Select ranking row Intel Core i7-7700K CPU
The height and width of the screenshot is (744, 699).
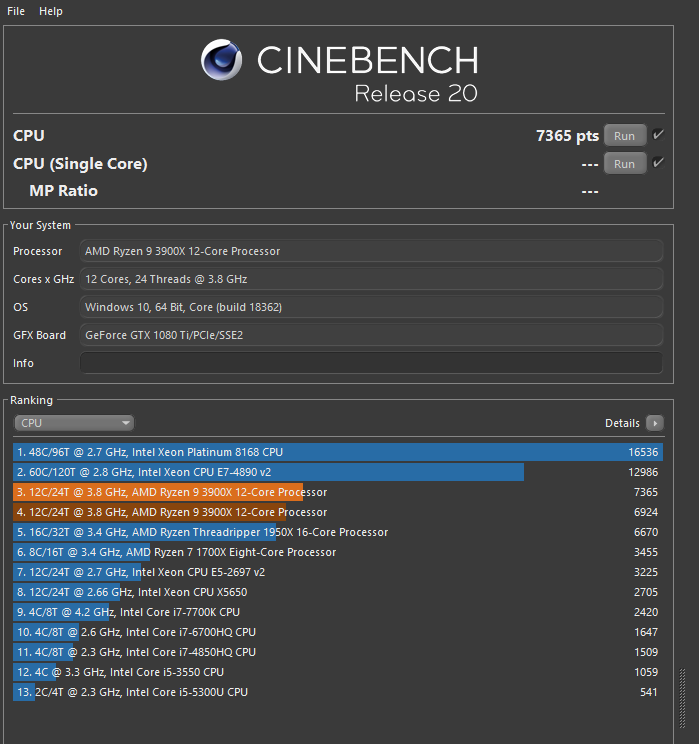pos(338,612)
